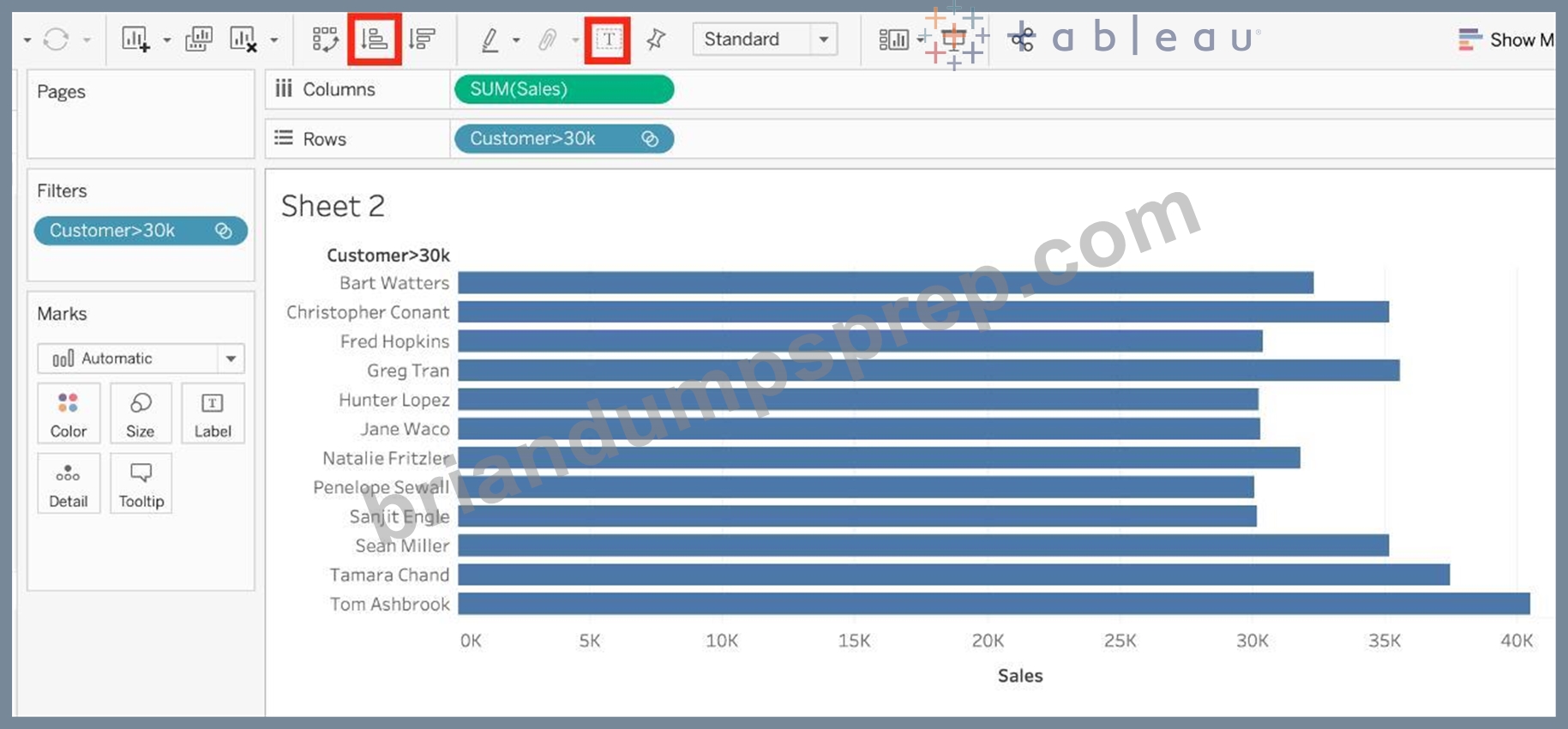Click the Group Members paperclip icon
This screenshot has height=729, width=1568.
coord(548,39)
